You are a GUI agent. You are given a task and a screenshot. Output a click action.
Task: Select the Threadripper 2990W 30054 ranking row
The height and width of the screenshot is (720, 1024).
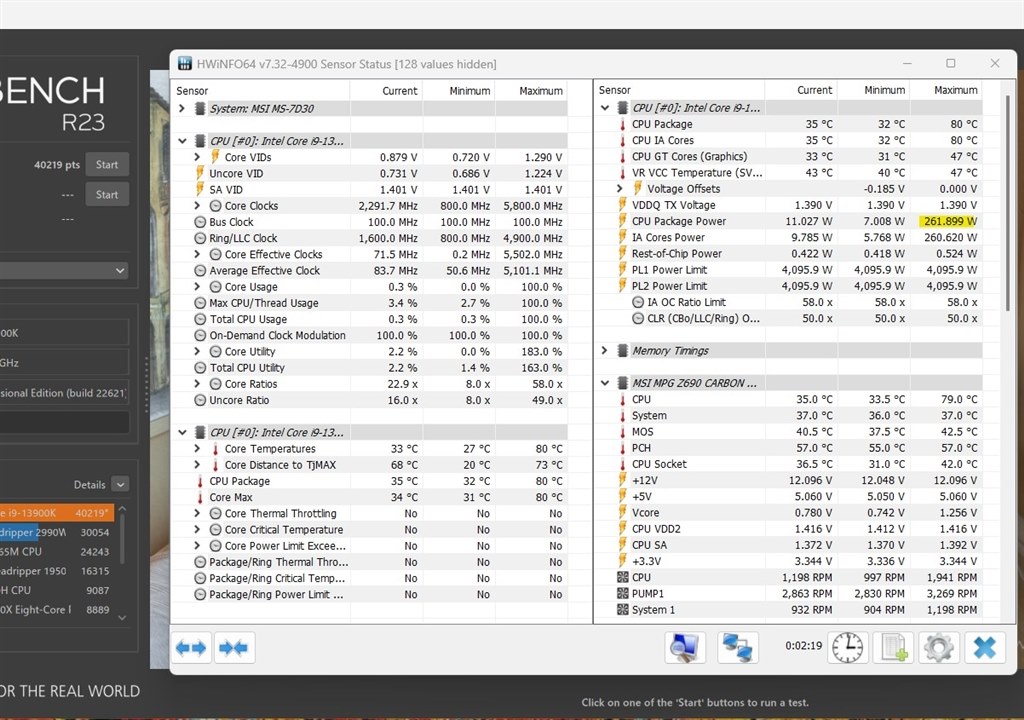click(x=57, y=532)
